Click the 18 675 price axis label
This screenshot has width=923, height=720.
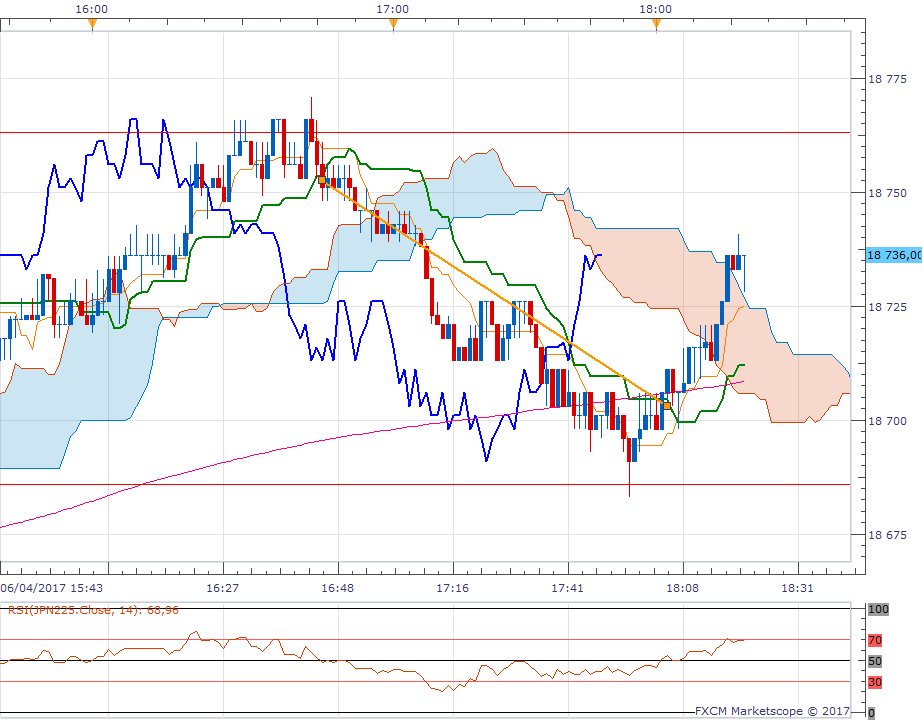(x=888, y=535)
